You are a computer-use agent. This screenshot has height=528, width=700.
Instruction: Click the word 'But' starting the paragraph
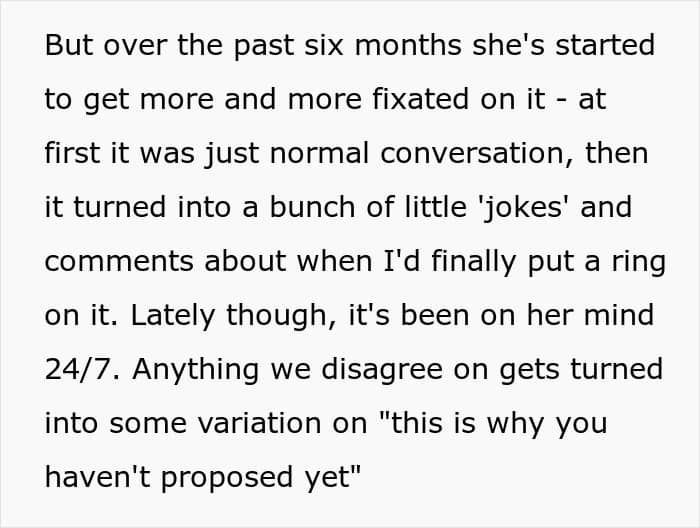tap(66, 46)
